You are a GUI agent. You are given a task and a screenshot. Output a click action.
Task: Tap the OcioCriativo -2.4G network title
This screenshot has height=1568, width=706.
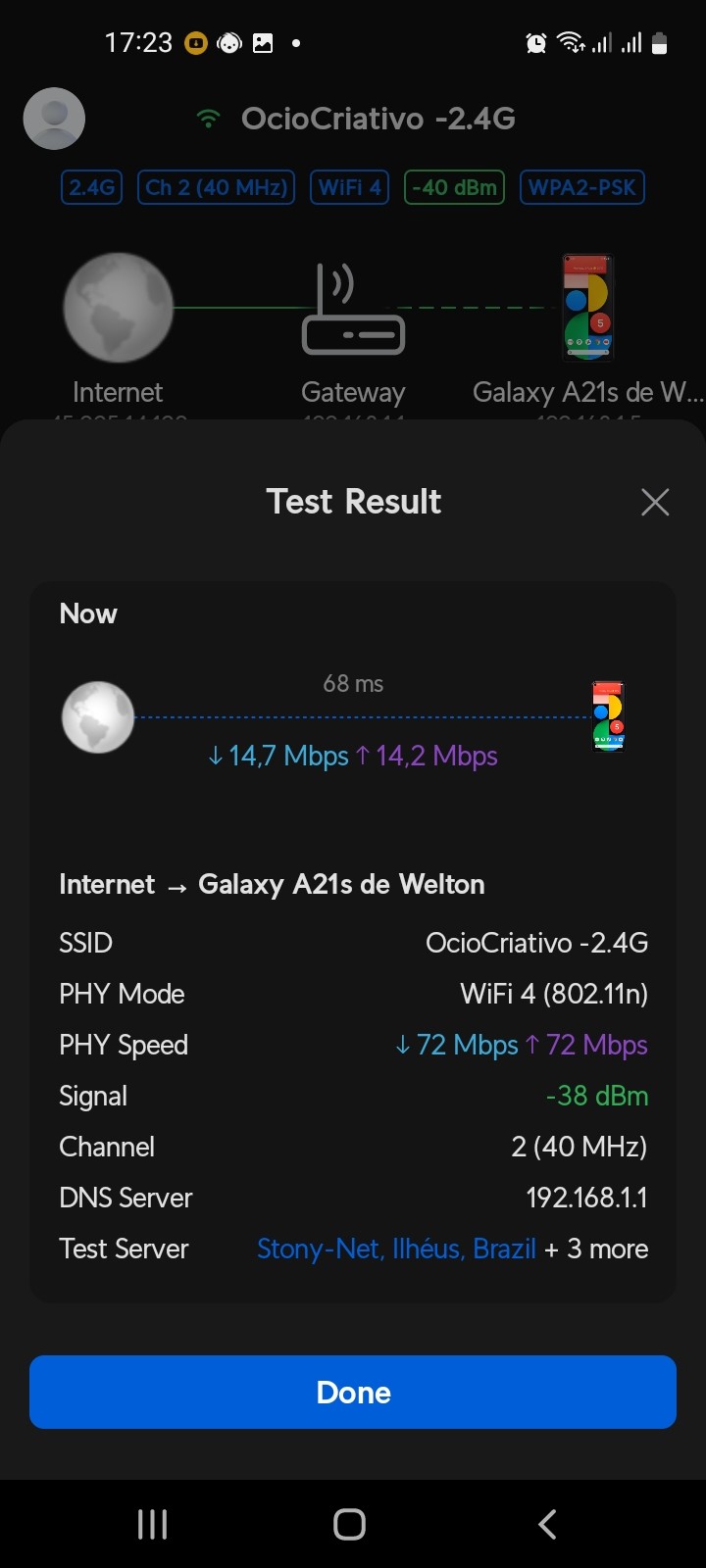pos(378,119)
